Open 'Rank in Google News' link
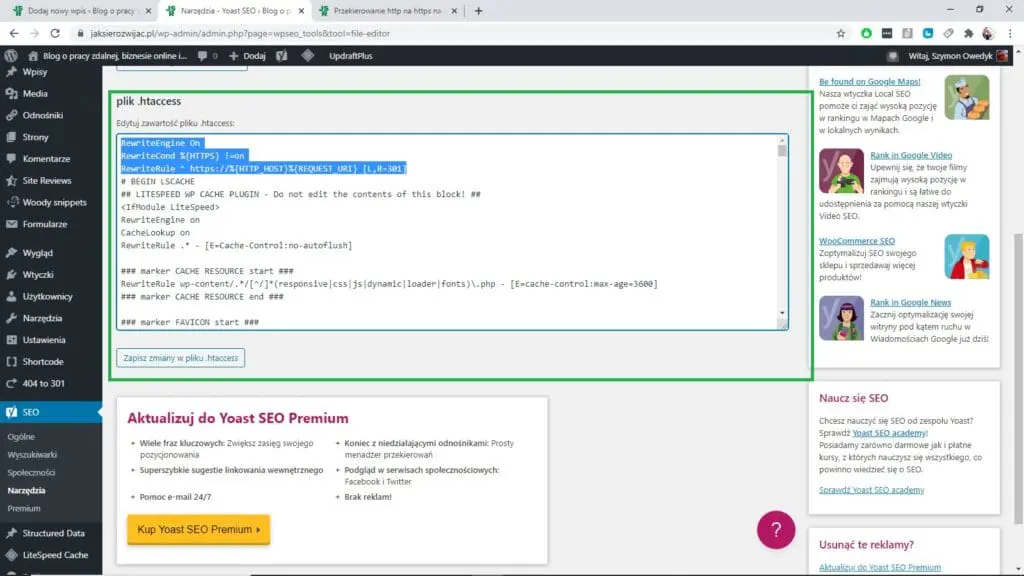 [x=910, y=302]
